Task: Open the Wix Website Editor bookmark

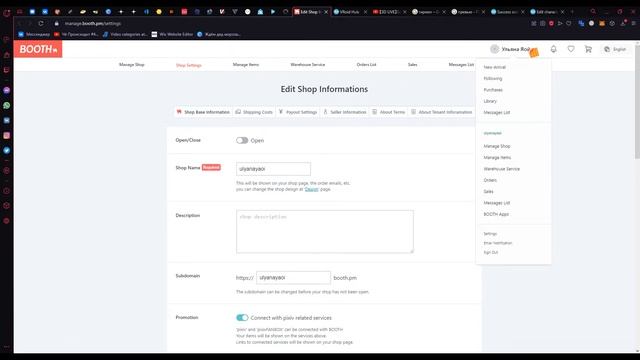Action: point(172,34)
